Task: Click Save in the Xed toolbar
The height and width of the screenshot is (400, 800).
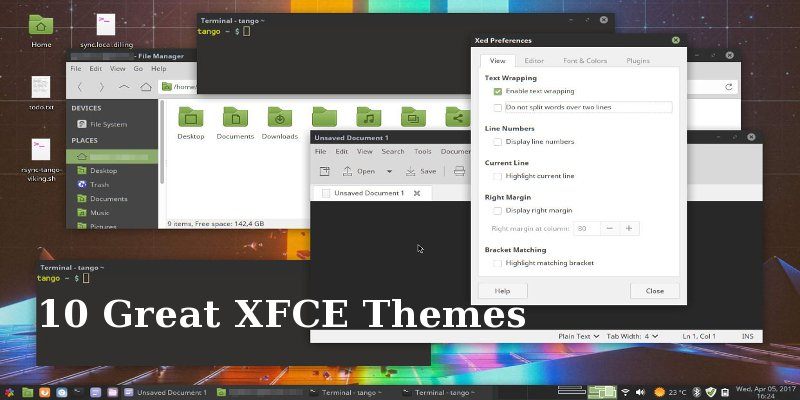Action: [x=421, y=171]
